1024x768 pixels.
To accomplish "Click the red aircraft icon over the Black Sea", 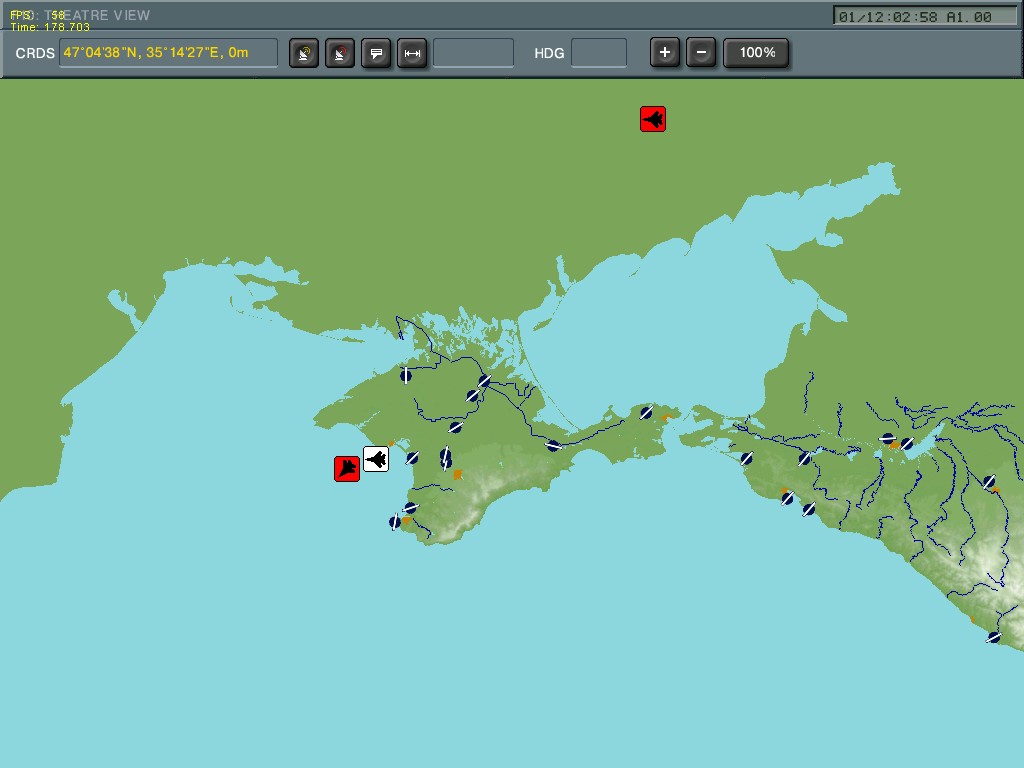I will (x=345, y=467).
